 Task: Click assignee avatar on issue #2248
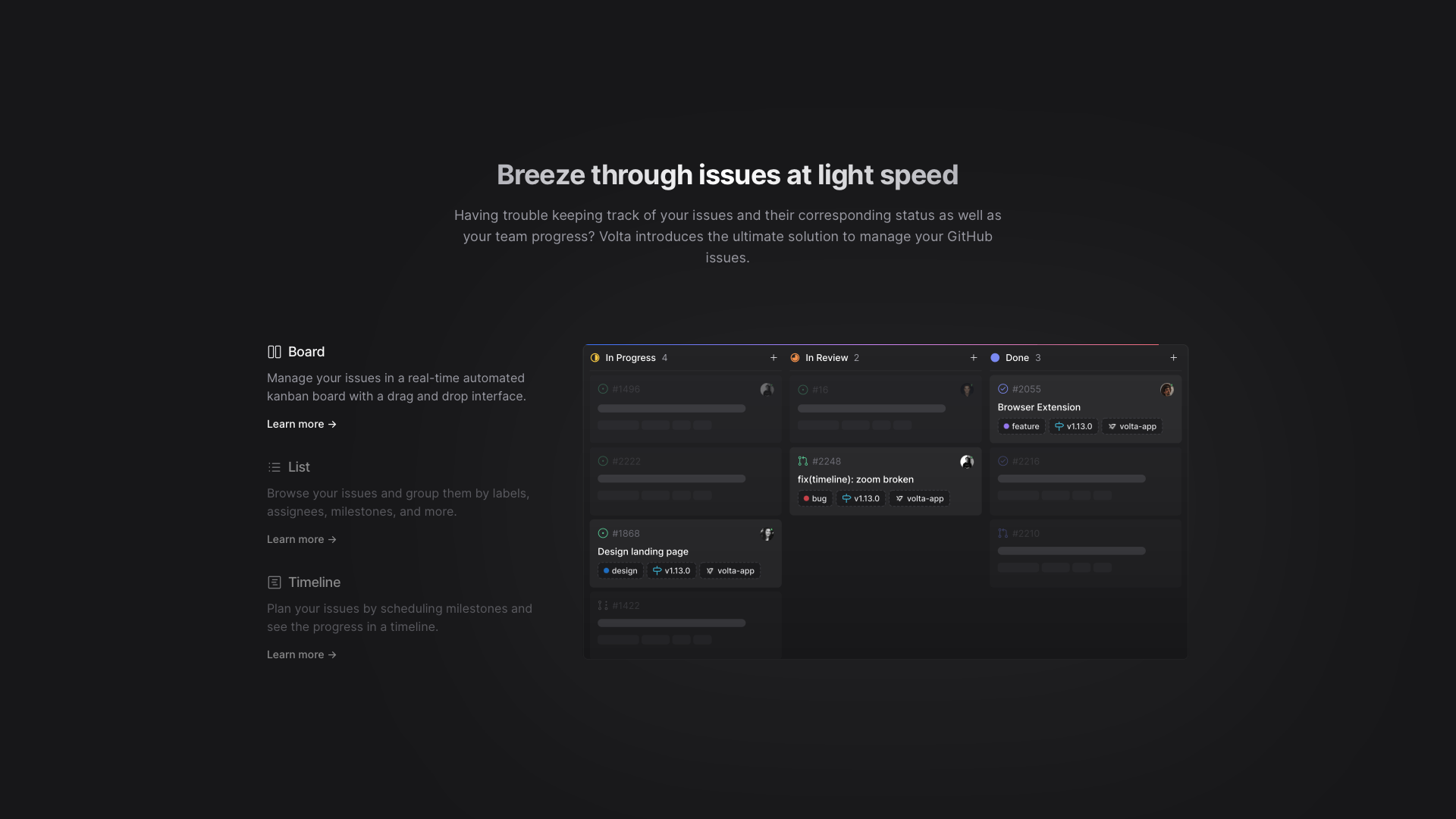967,462
